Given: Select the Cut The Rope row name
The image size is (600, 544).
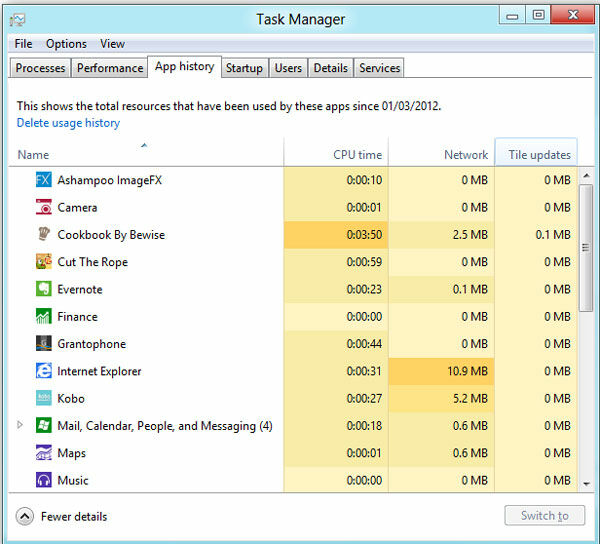Looking at the screenshot, I should click(93, 262).
